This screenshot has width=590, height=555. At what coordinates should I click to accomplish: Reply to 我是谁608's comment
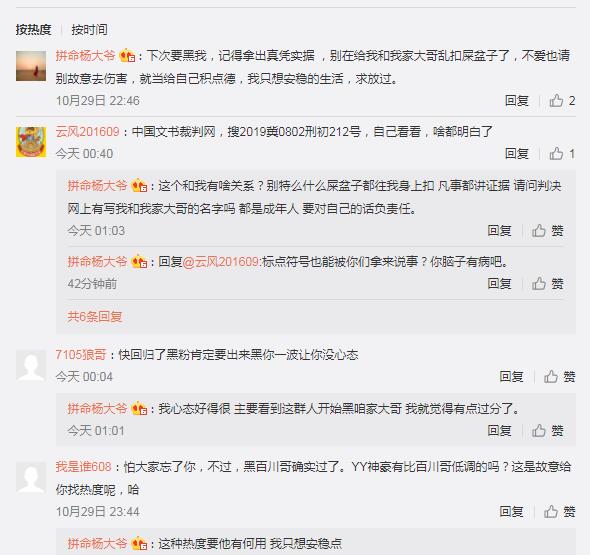tap(511, 512)
